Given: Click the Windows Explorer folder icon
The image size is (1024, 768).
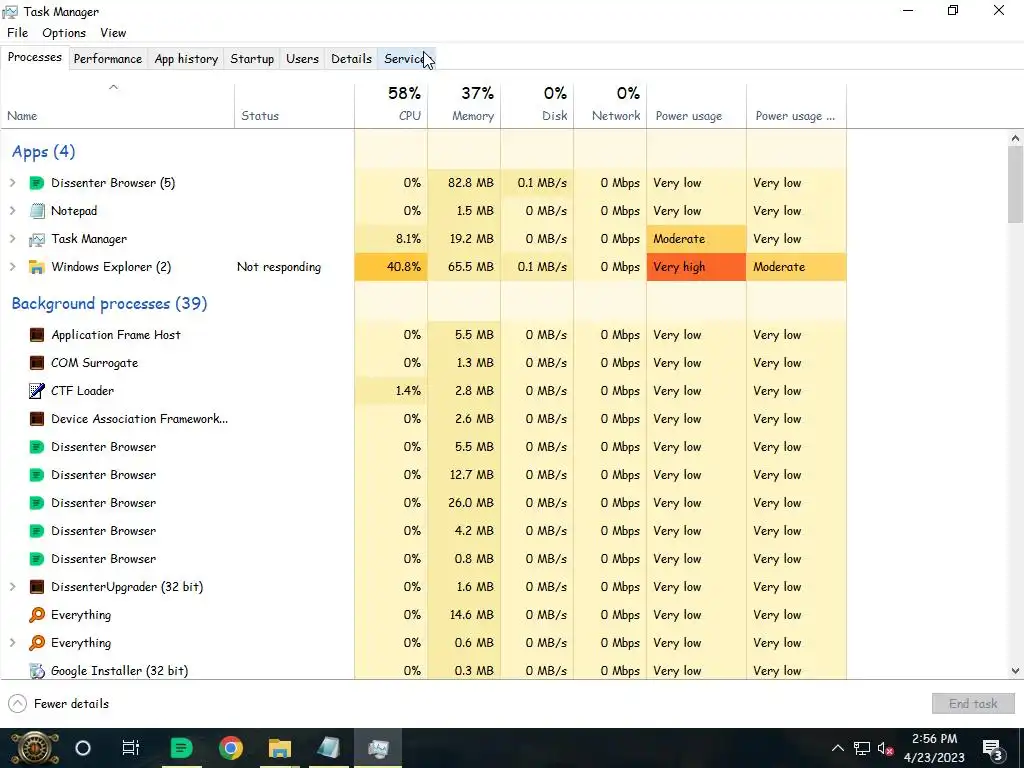Looking at the screenshot, I should pos(37,267).
